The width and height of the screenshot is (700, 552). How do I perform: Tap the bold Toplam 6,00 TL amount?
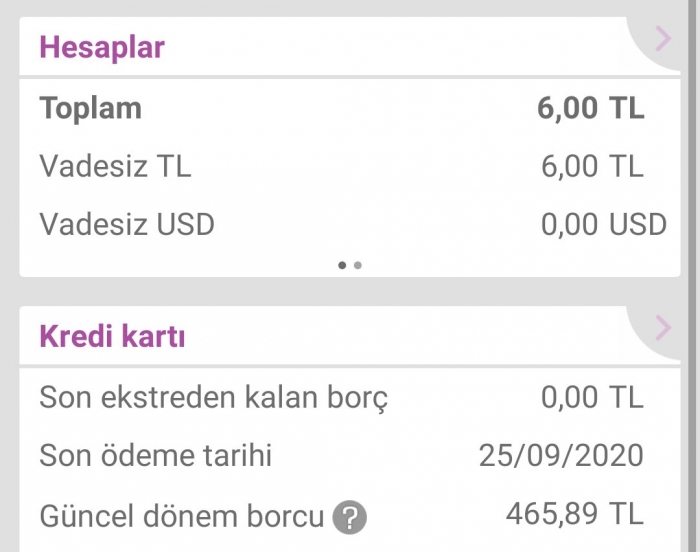coord(590,109)
